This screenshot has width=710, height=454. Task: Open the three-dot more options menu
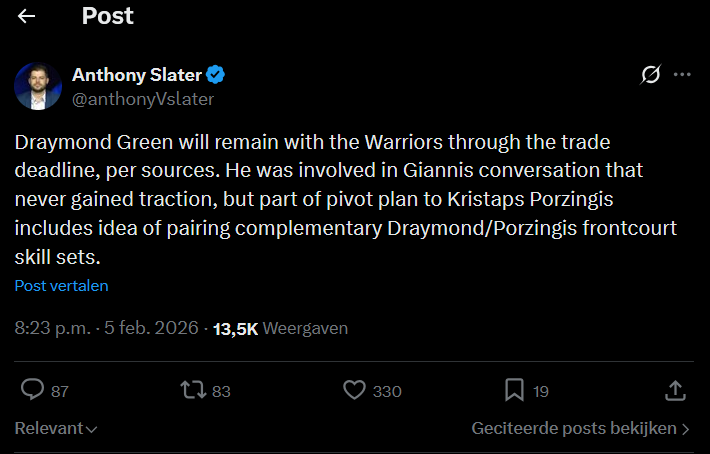682,75
